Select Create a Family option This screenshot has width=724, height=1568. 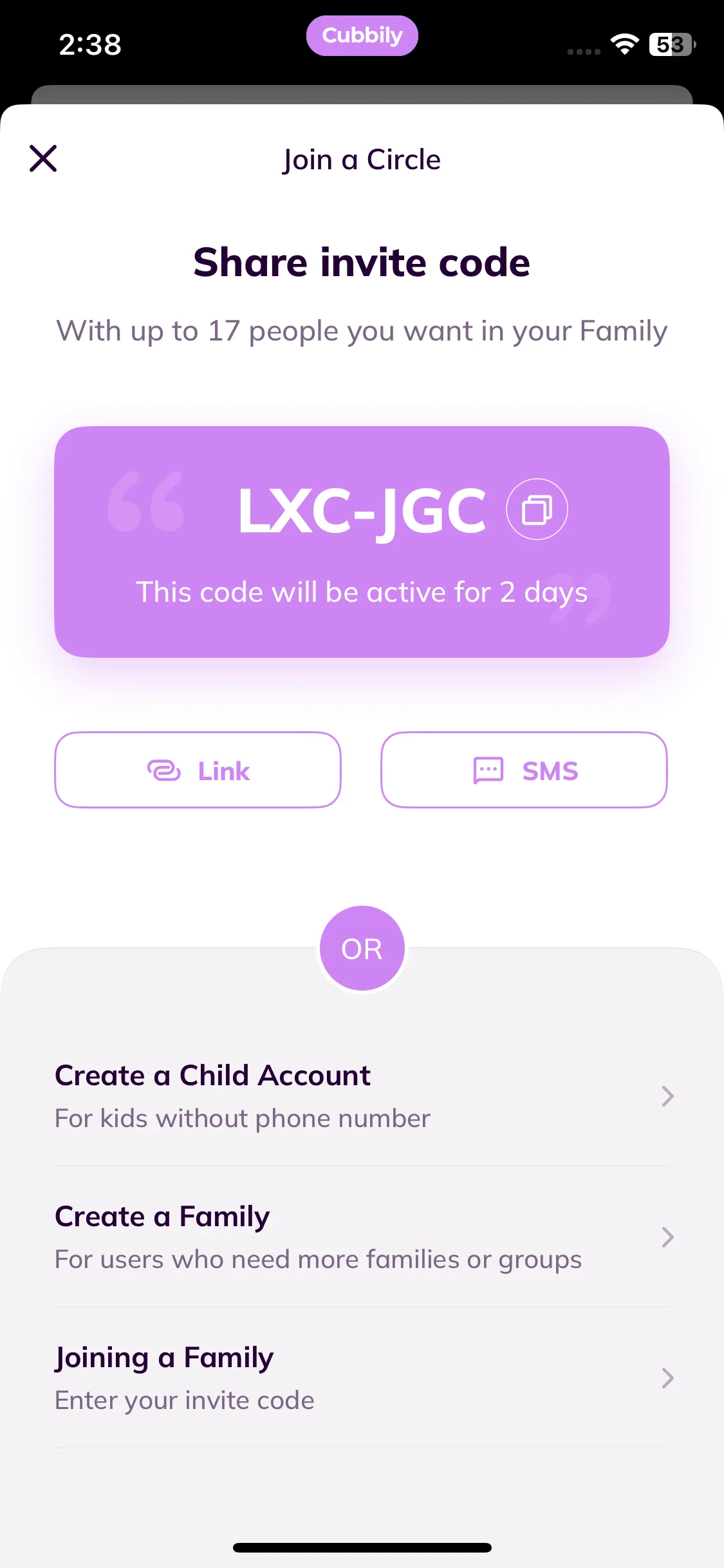point(362,1237)
